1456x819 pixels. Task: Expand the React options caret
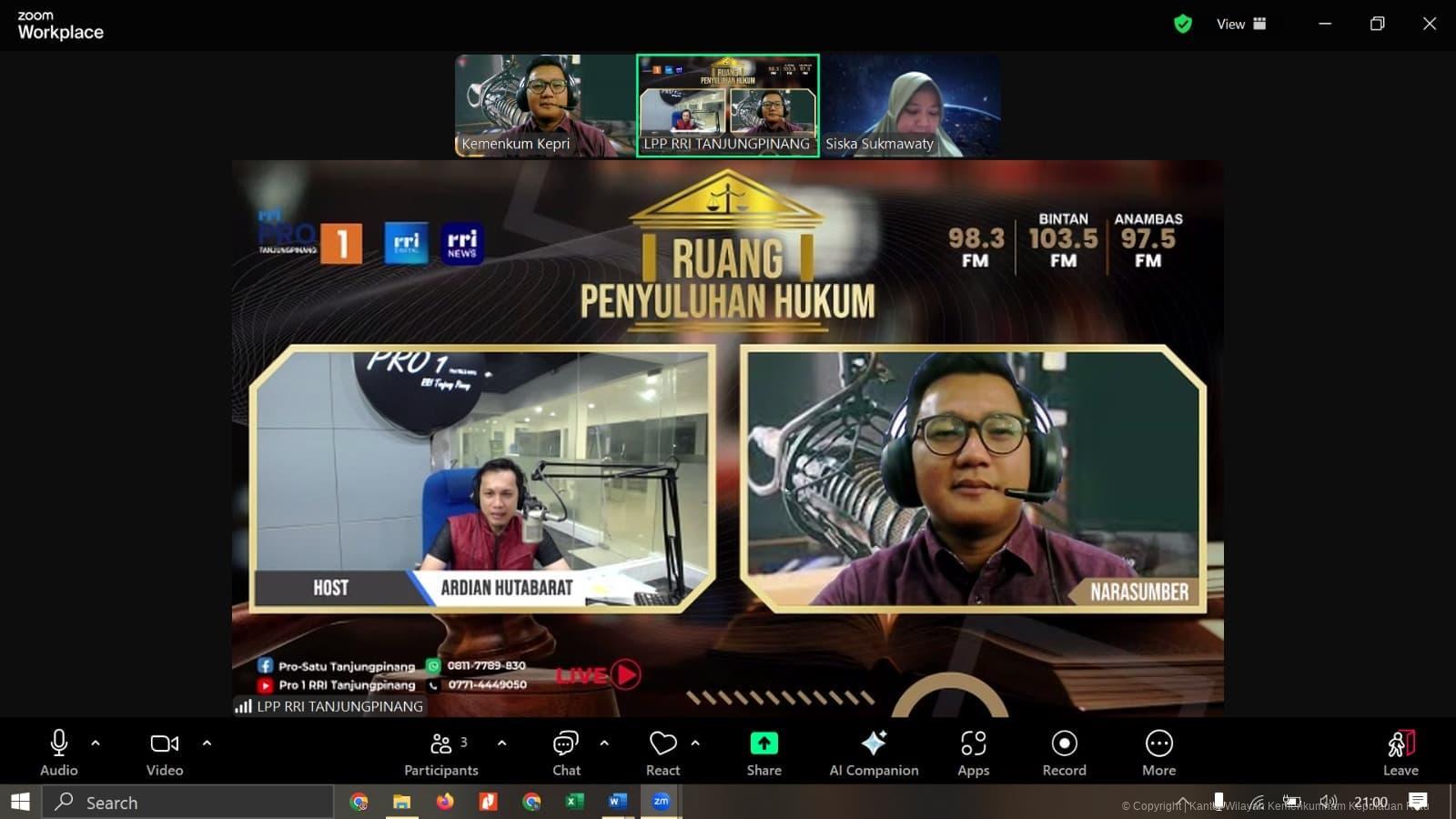pyautogui.click(x=695, y=743)
